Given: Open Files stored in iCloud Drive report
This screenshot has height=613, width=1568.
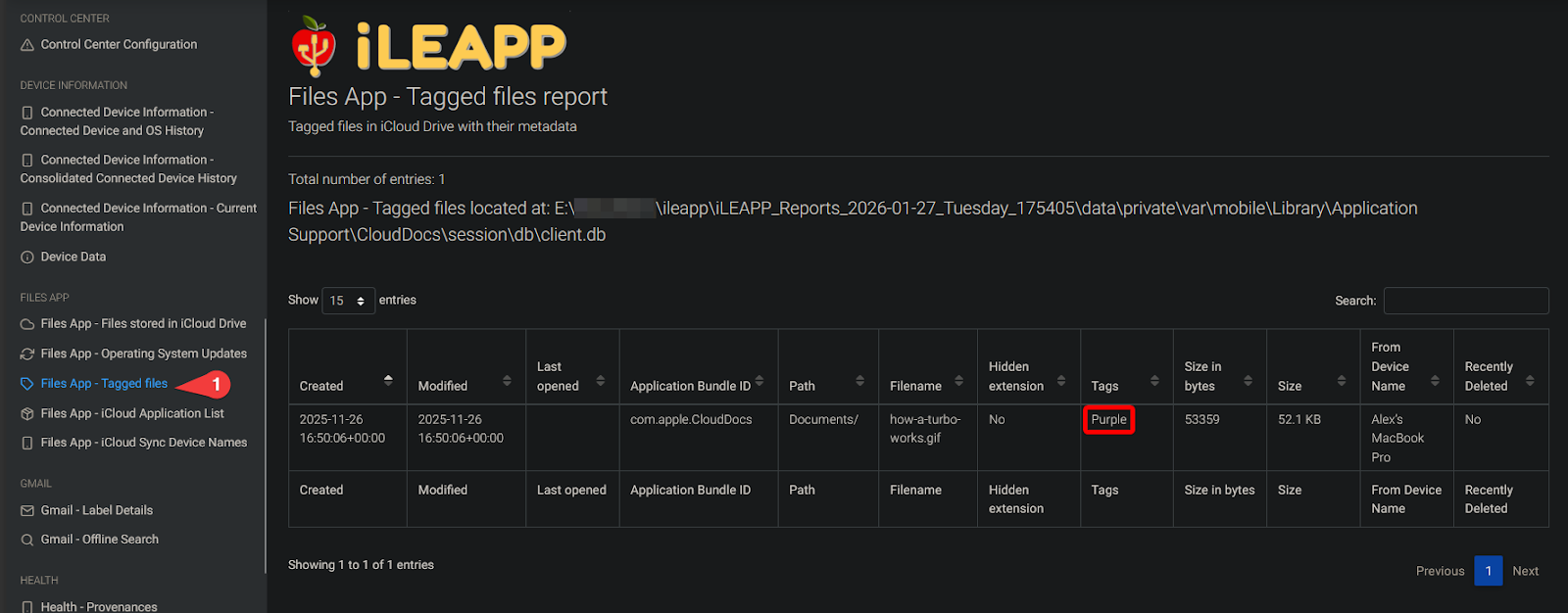Looking at the screenshot, I should [143, 324].
